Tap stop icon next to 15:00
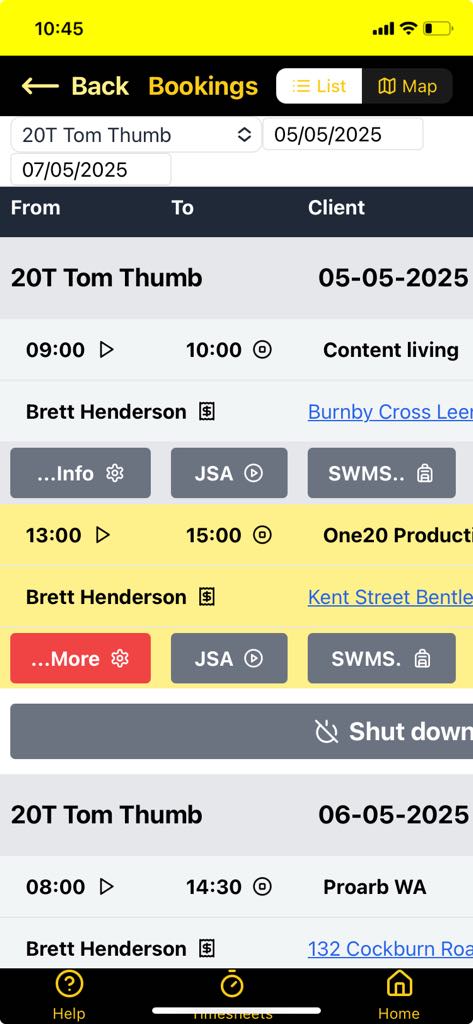This screenshot has width=473, height=1024. (262, 536)
